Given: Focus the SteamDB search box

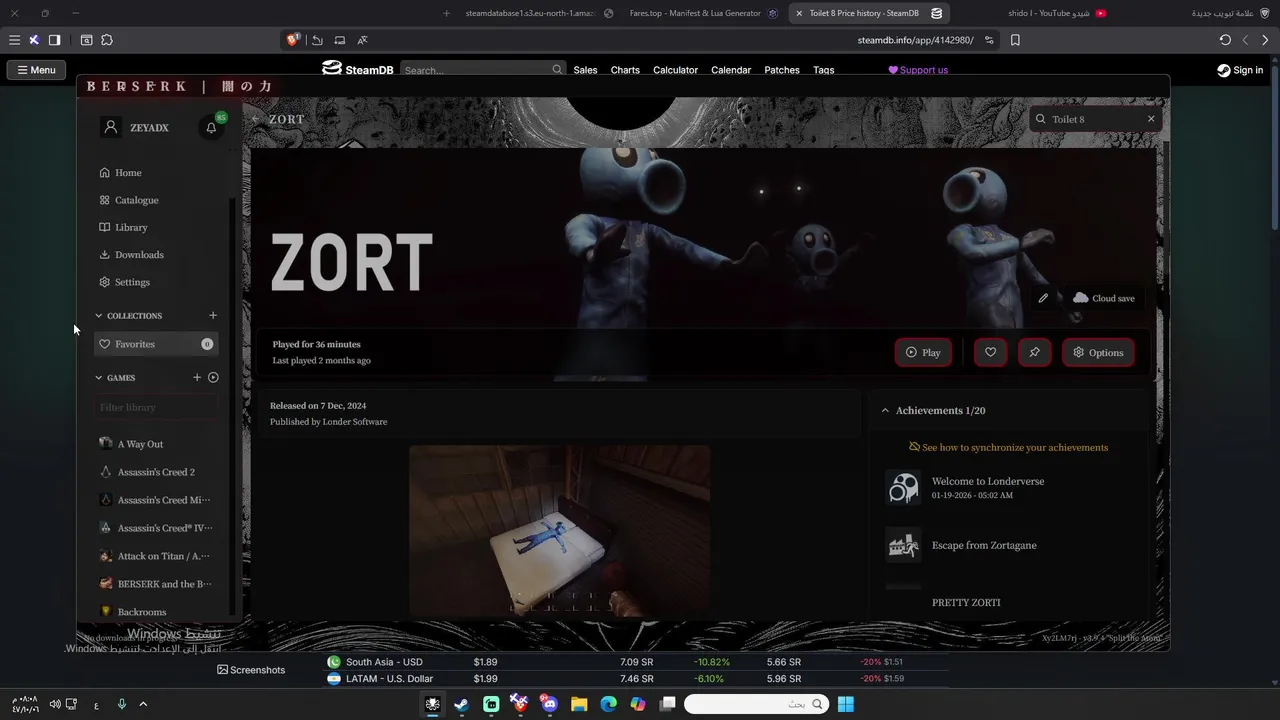Looking at the screenshot, I should coord(483,70).
